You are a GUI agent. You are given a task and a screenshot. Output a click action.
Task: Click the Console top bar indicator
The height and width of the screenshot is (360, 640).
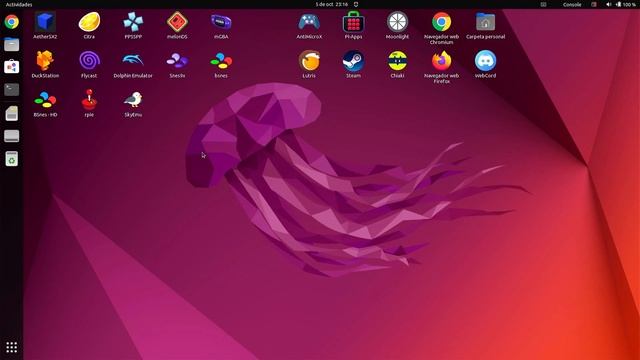click(572, 4)
